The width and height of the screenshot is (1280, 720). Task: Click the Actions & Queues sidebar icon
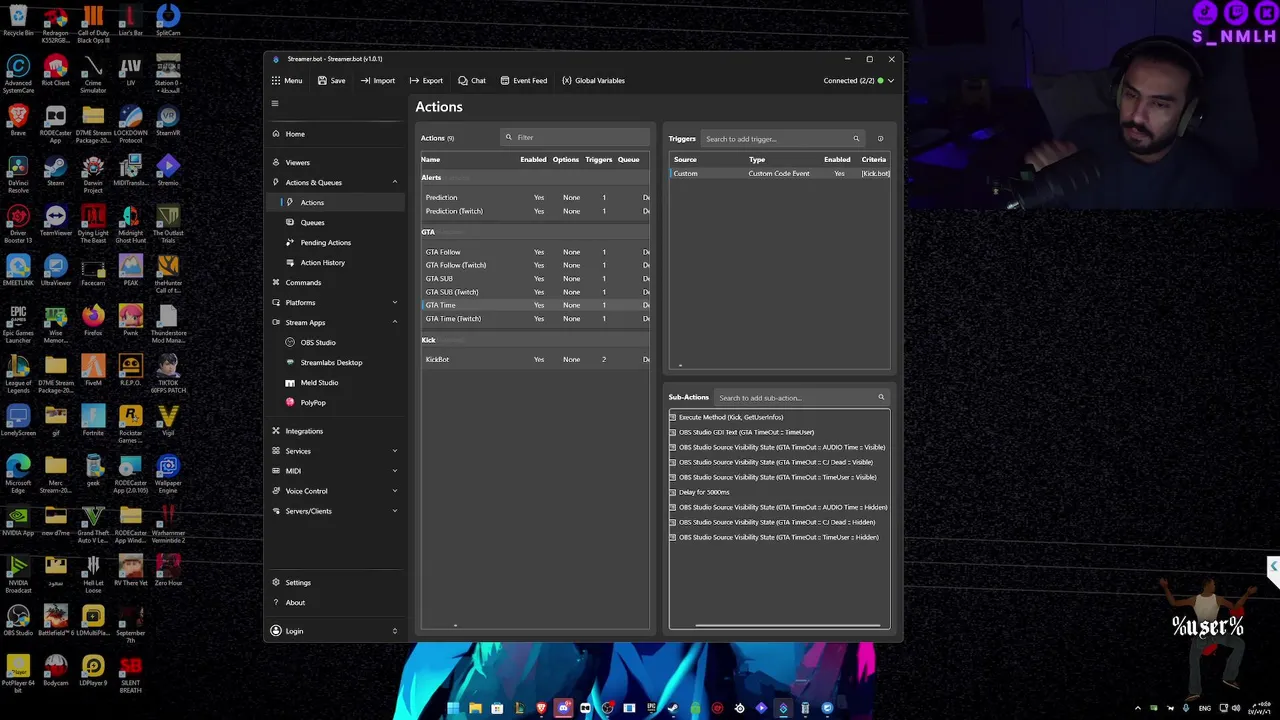[276, 182]
